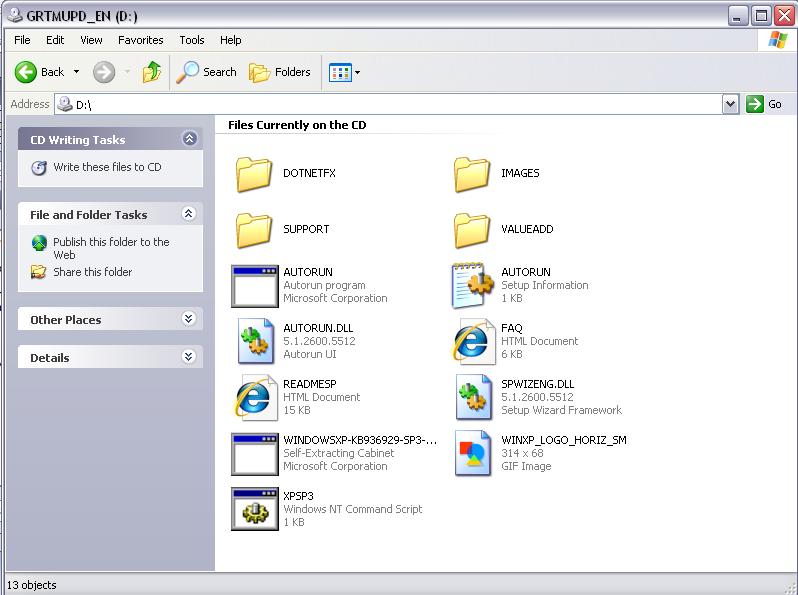The height and width of the screenshot is (595, 798).
Task: Toggle the Folders pane button
Action: click(x=279, y=72)
